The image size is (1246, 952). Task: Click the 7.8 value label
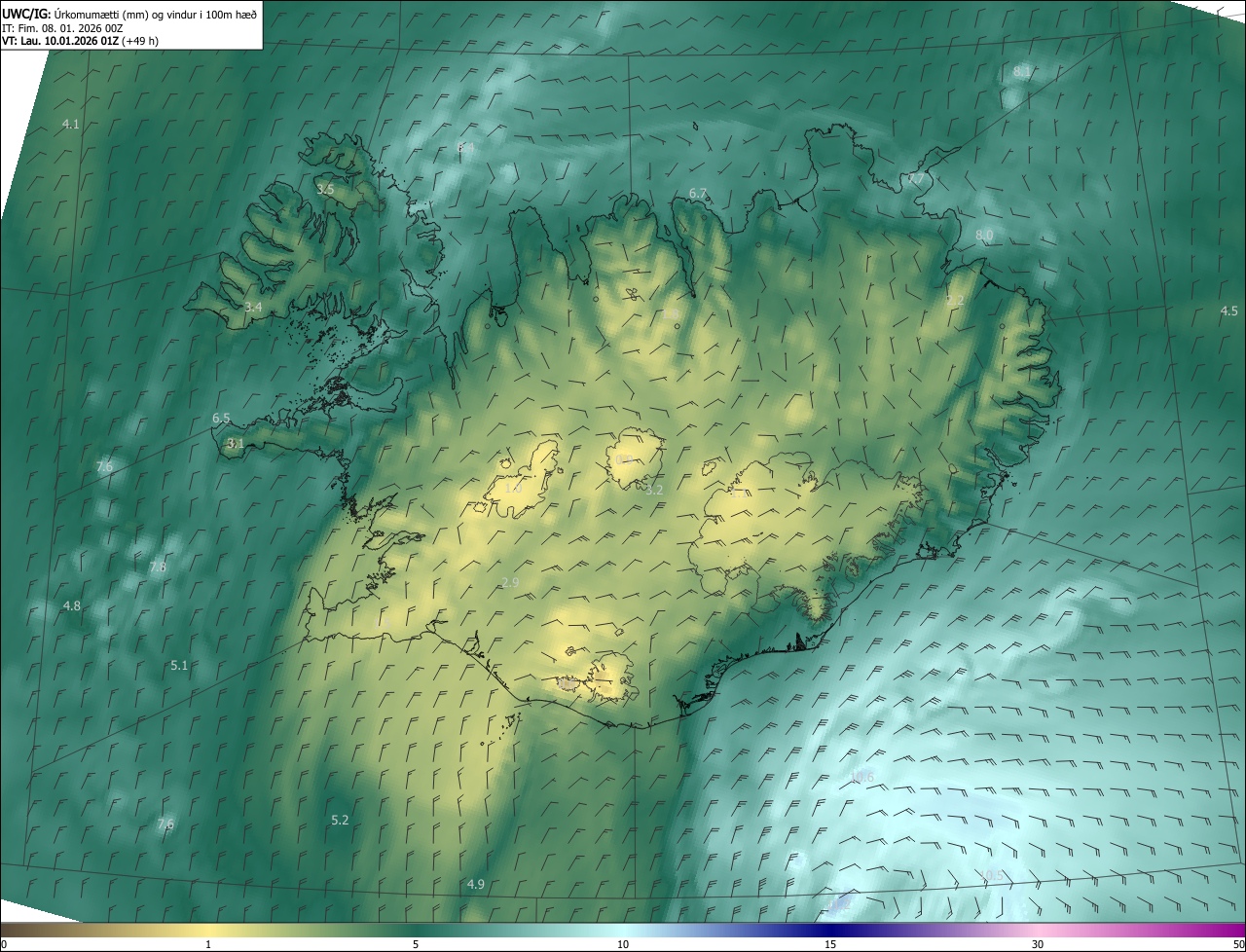pyautogui.click(x=157, y=567)
